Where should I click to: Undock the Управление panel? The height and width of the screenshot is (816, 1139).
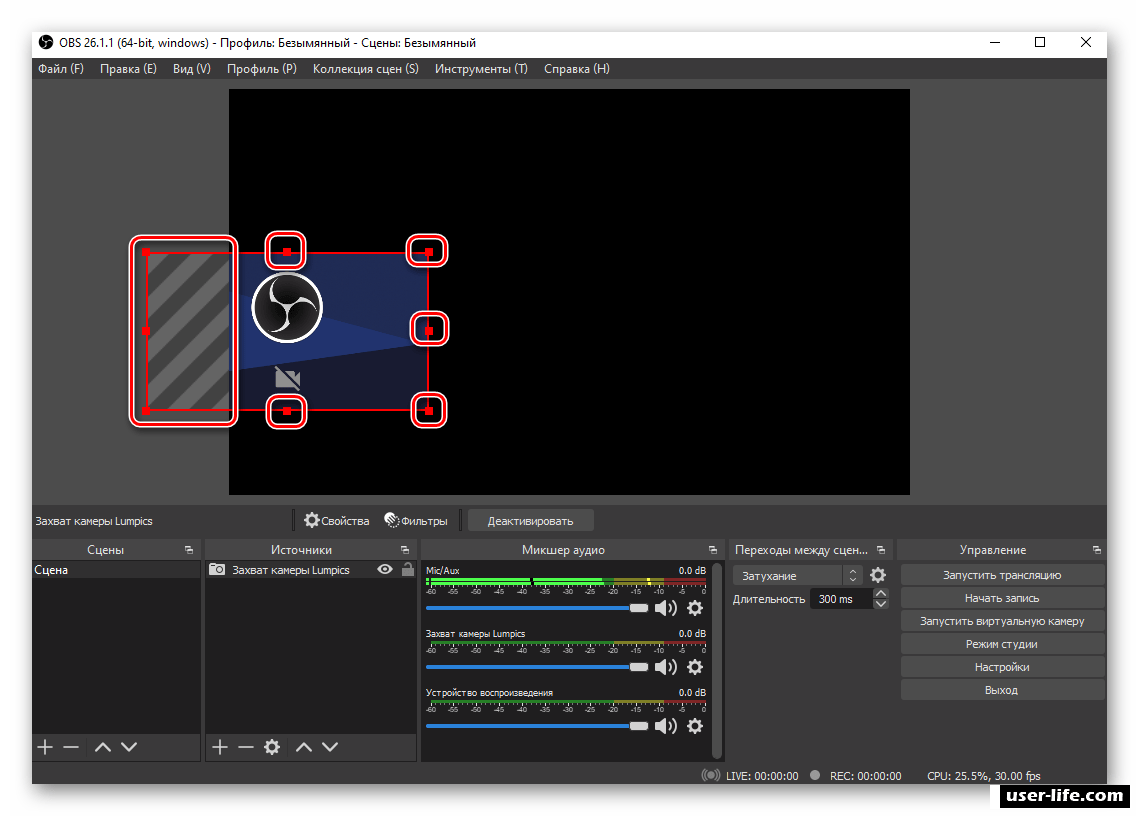coord(1097,550)
